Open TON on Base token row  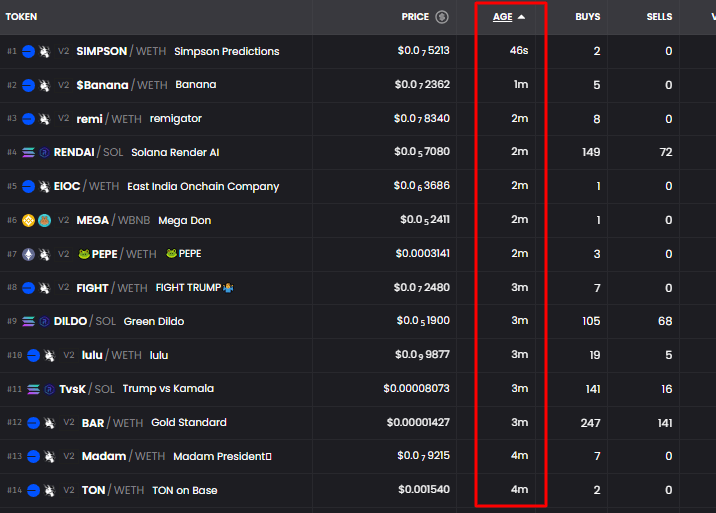pos(358,490)
